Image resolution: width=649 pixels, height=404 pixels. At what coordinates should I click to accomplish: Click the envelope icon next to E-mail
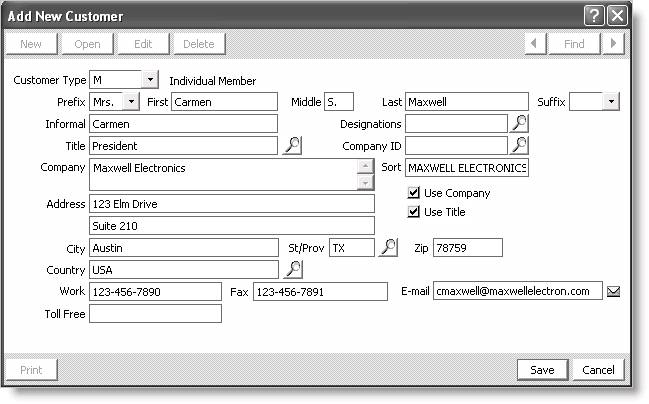click(x=613, y=291)
